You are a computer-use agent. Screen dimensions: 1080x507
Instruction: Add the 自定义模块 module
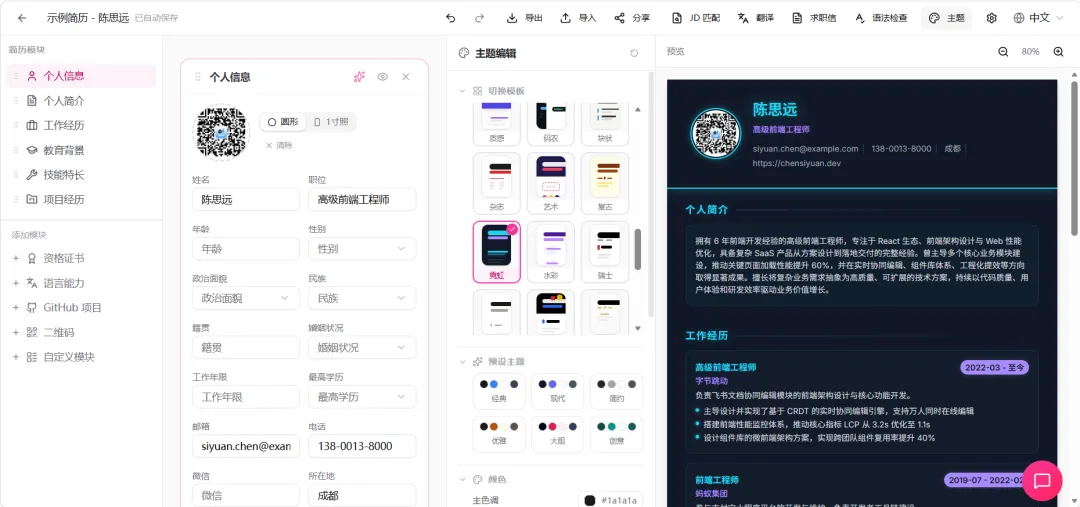81,358
